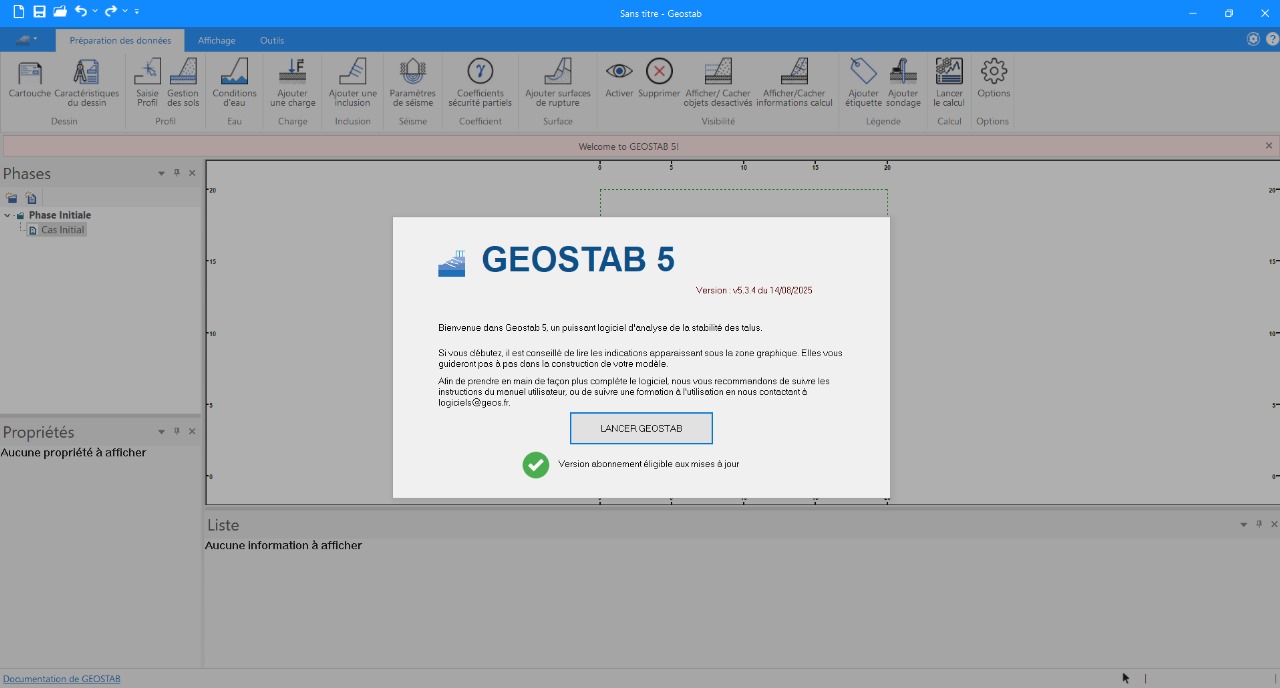Click 'Version abonnement éligible aux mises à jour'
The image size is (1280, 688).
(x=649, y=464)
